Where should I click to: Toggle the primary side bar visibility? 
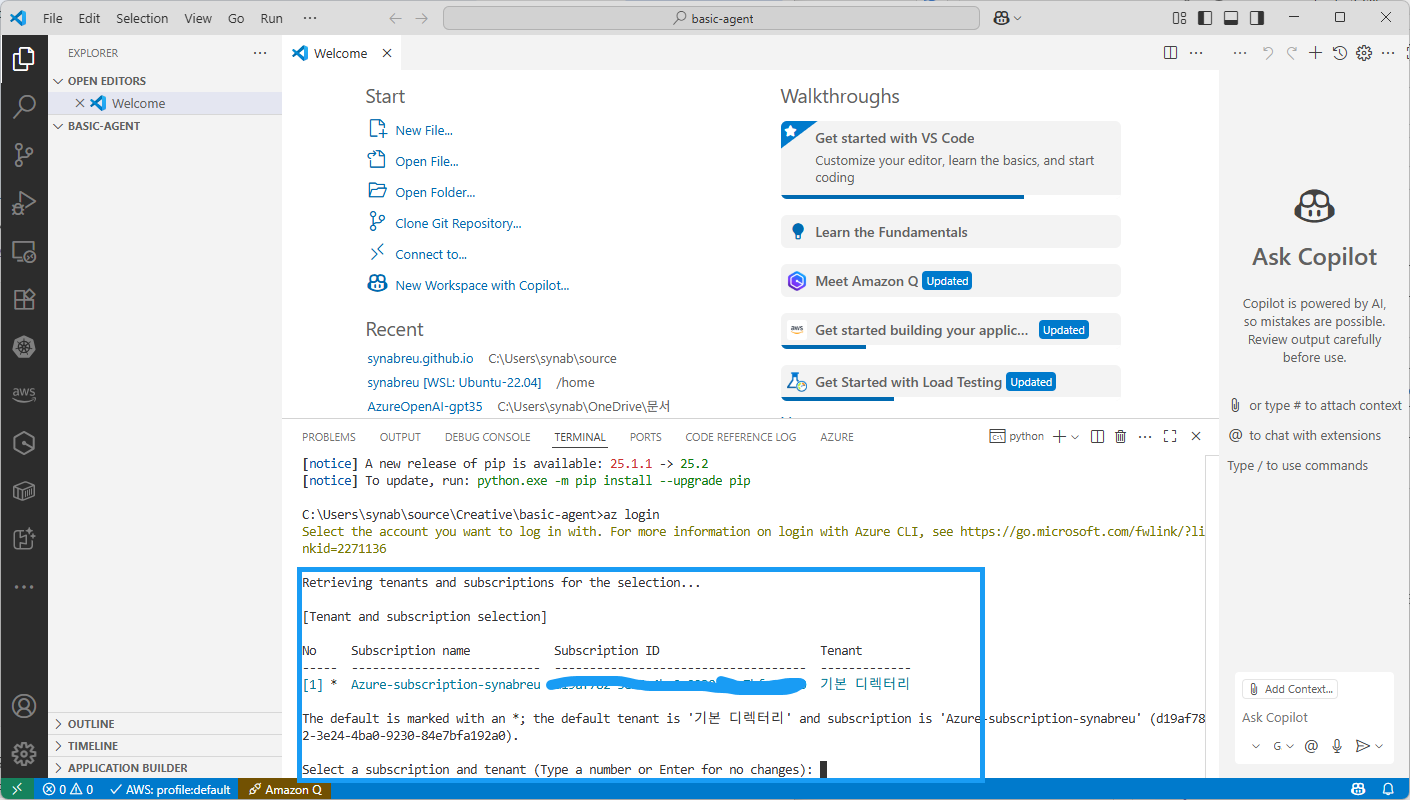point(1205,18)
